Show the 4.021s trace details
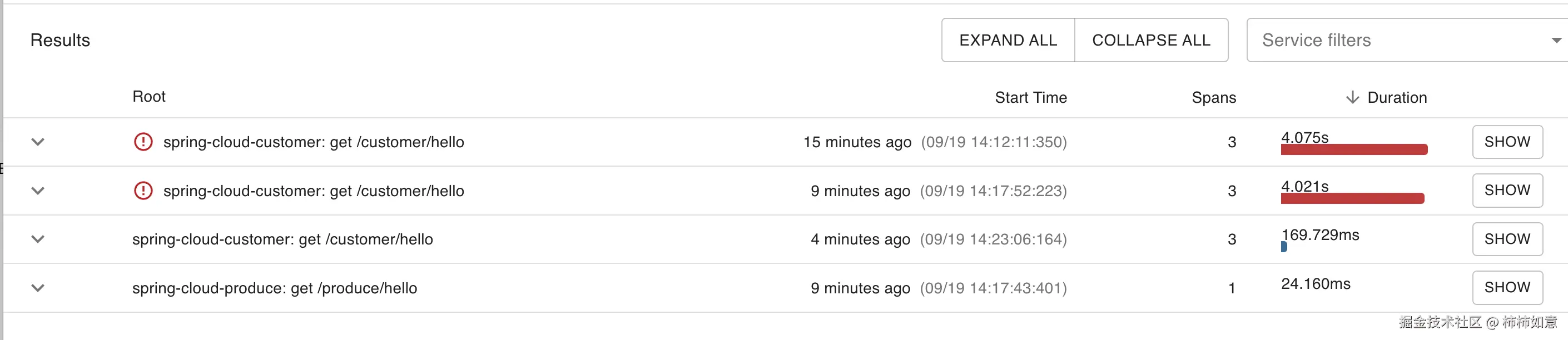 [1507, 191]
